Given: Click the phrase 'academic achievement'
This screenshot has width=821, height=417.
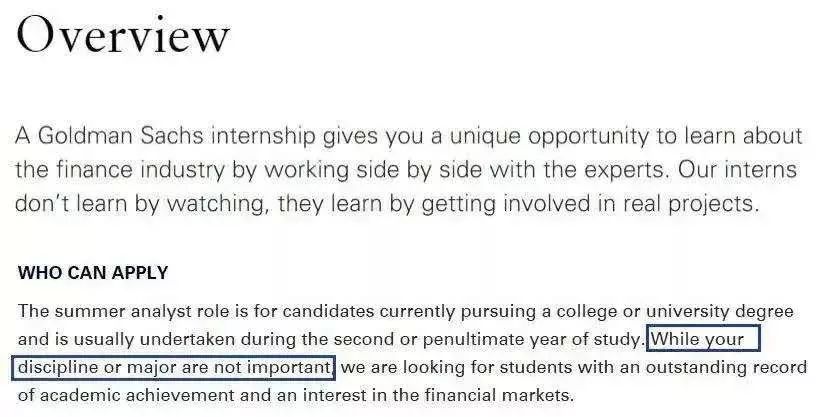Looking at the screenshot, I should click(x=137, y=394).
